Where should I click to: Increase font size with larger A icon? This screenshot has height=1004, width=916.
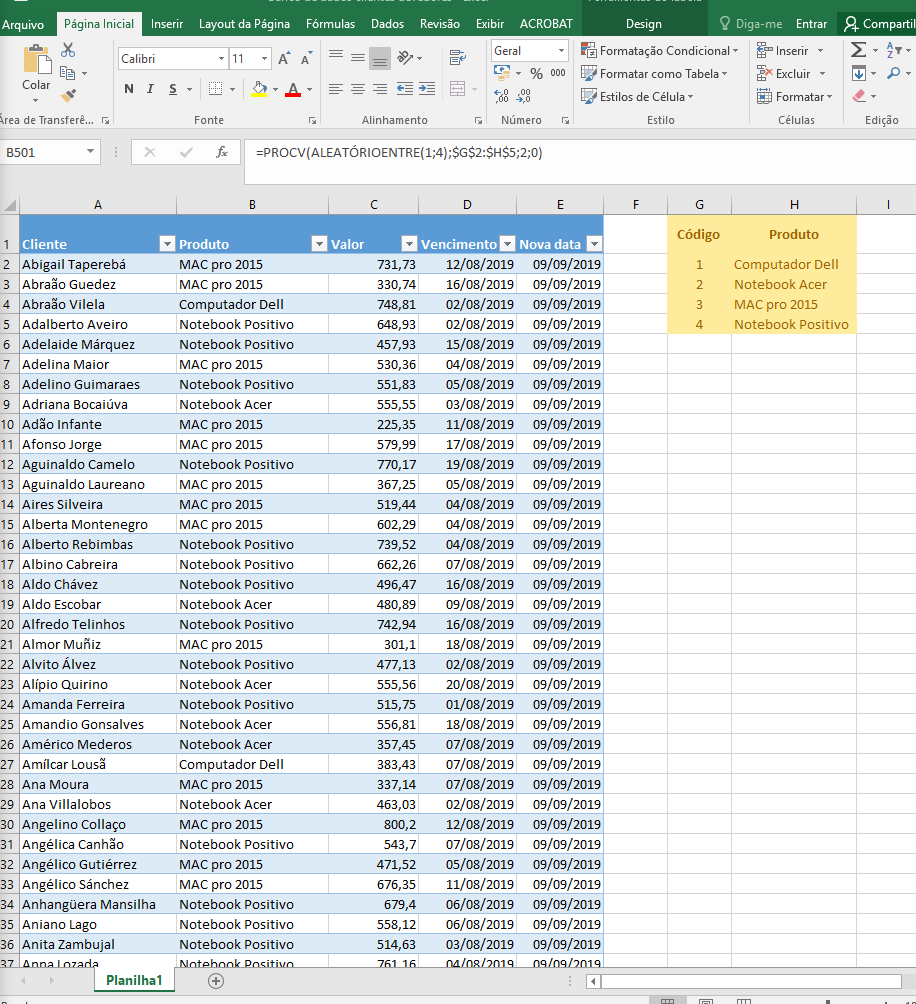click(x=284, y=59)
